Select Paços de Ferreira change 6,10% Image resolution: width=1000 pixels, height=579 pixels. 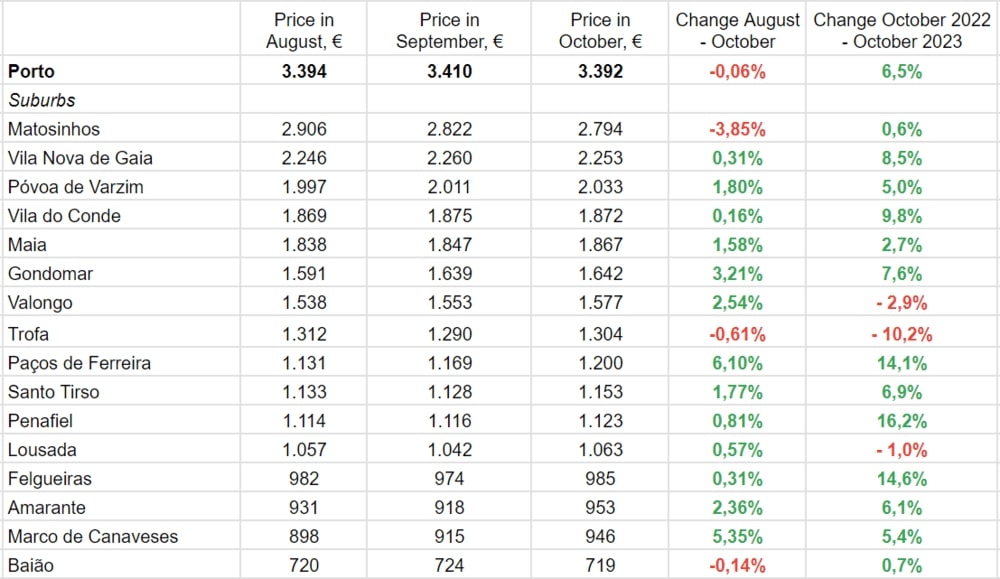[738, 363]
